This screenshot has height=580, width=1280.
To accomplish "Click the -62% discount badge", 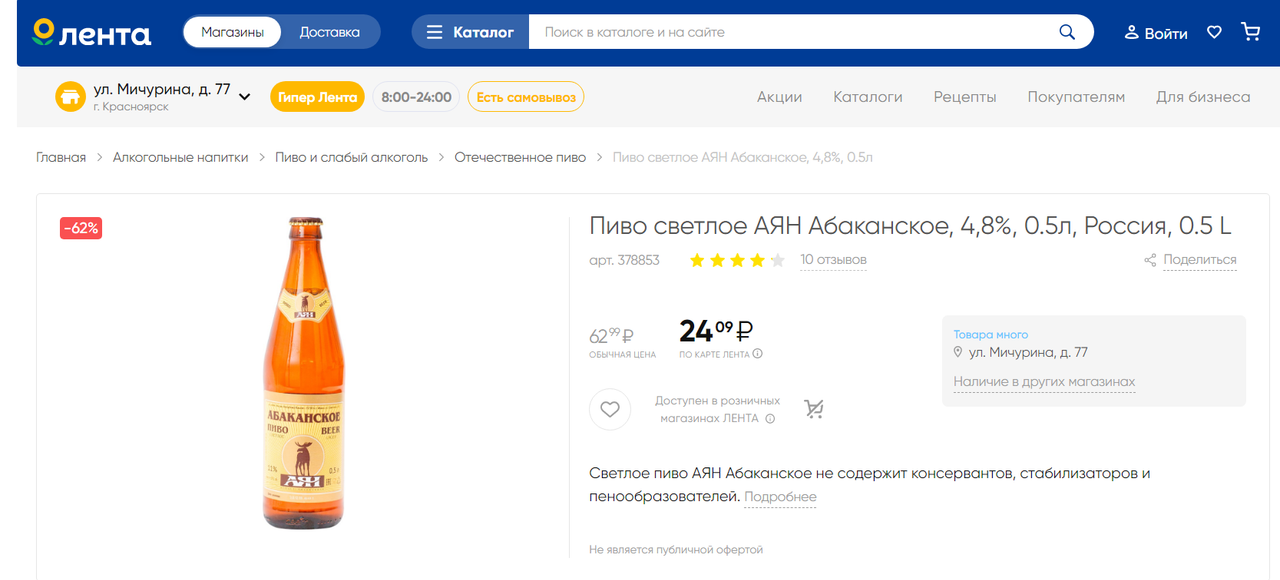I will click(x=81, y=228).
